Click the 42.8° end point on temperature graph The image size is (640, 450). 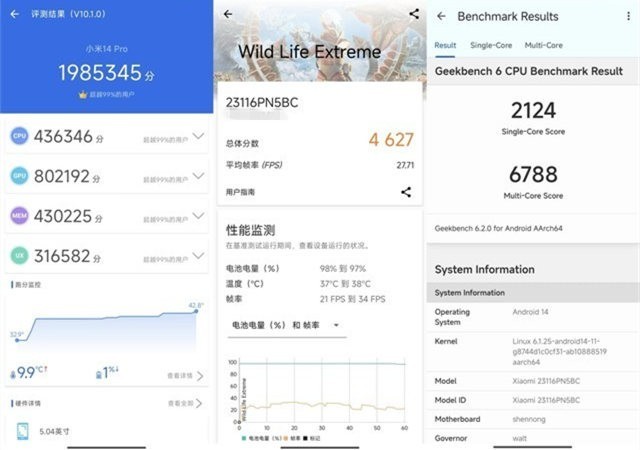196,311
